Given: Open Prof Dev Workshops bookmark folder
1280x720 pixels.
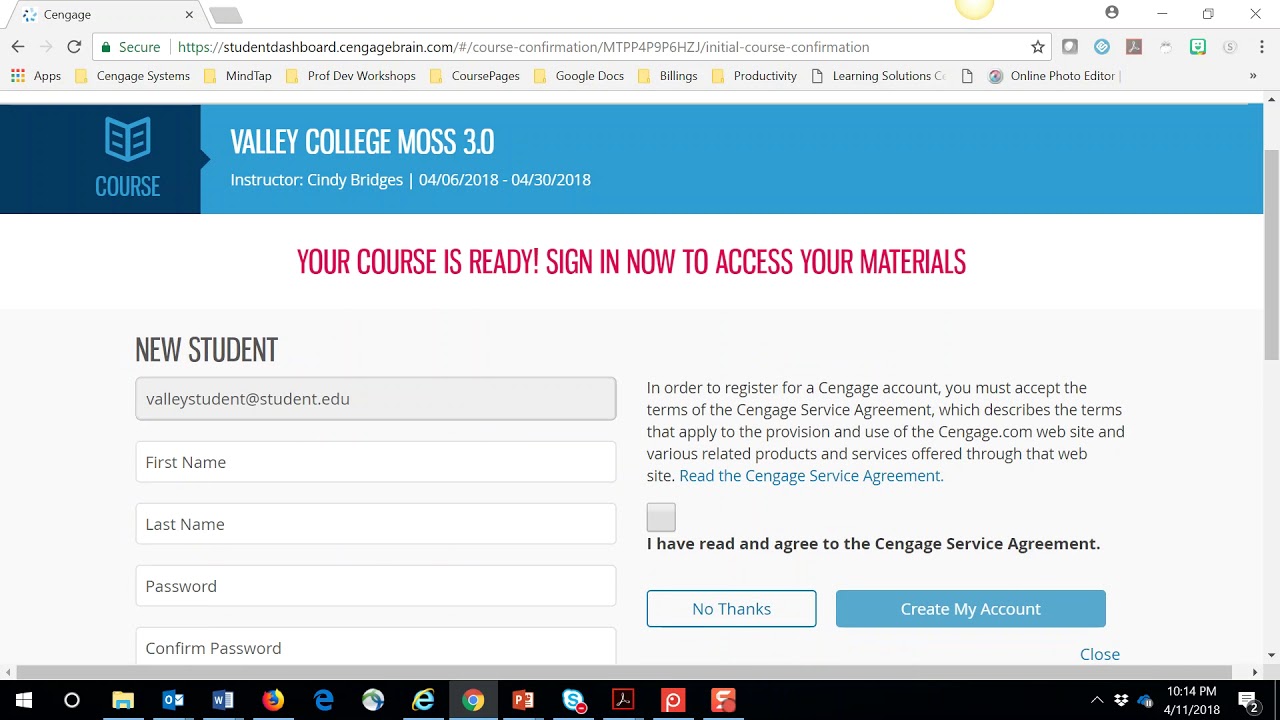Looking at the screenshot, I should point(350,76).
